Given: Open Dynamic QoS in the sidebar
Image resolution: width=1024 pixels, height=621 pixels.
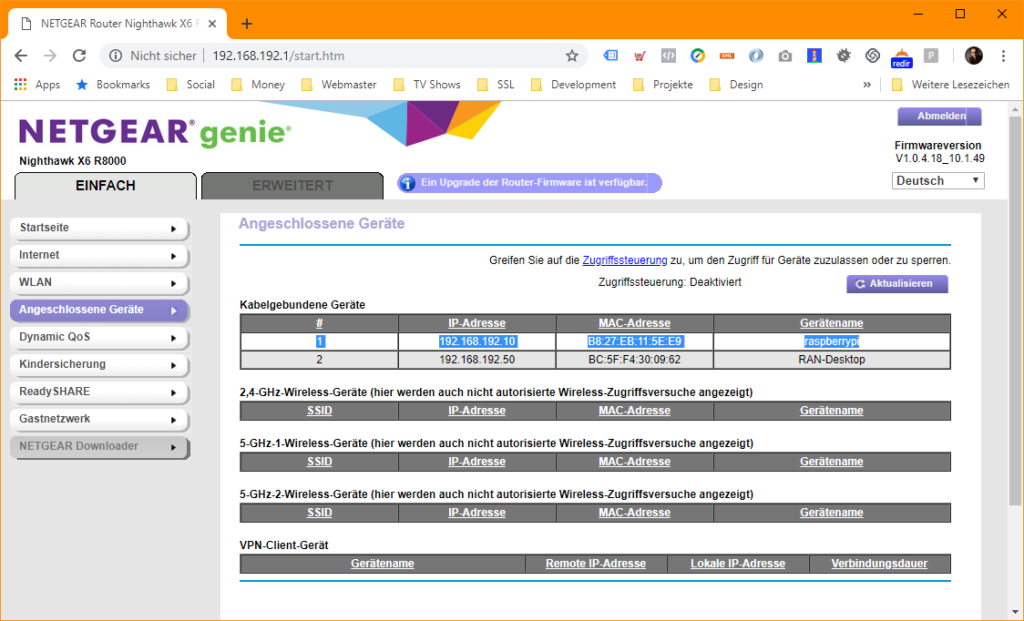Looking at the screenshot, I should (x=99, y=338).
